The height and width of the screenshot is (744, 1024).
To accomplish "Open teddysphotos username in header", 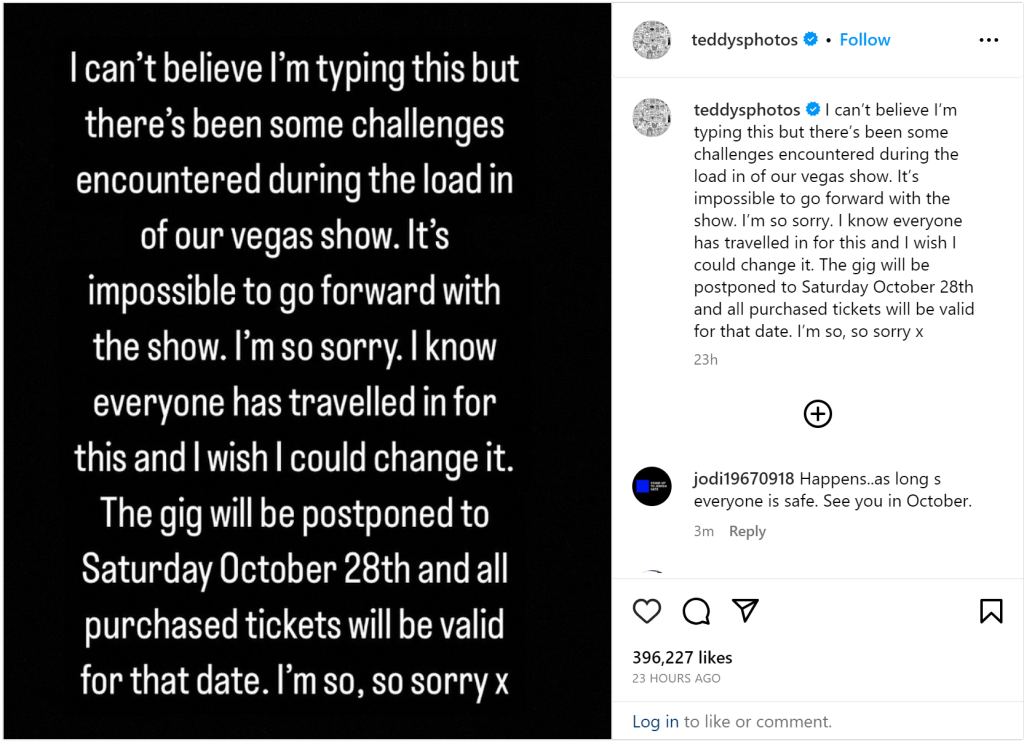I will [x=744, y=40].
